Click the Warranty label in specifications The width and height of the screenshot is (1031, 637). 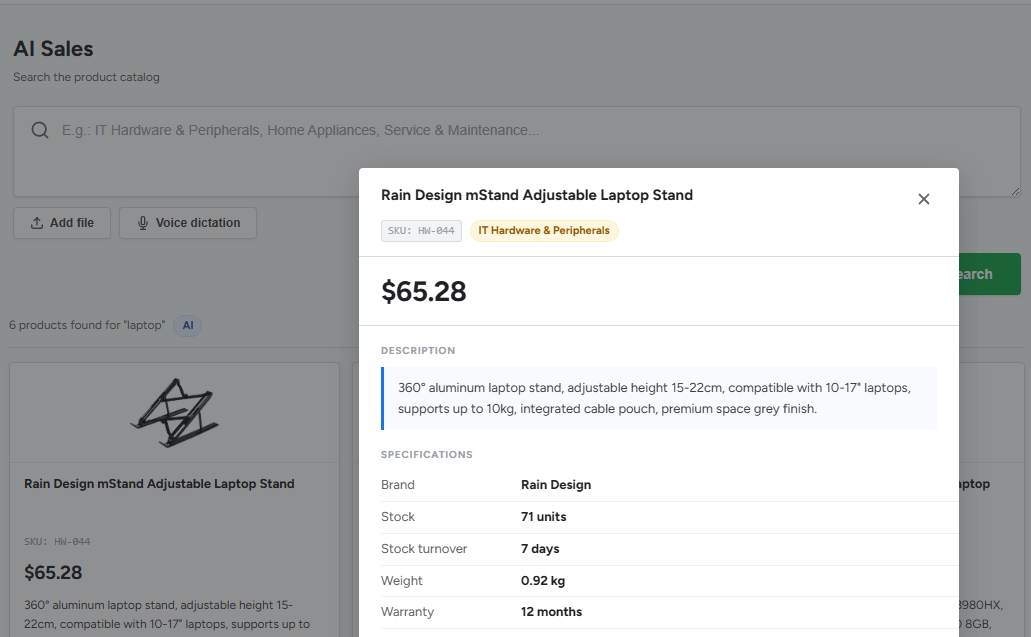click(x=408, y=612)
